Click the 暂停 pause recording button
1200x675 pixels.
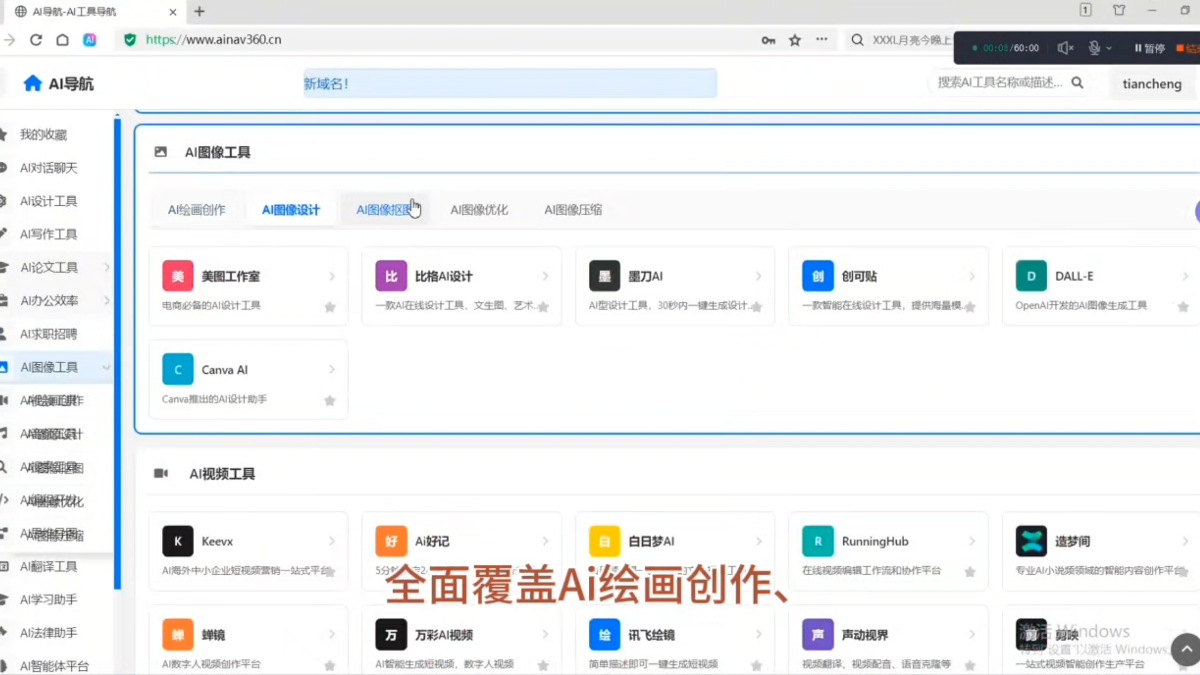[x=1149, y=48]
